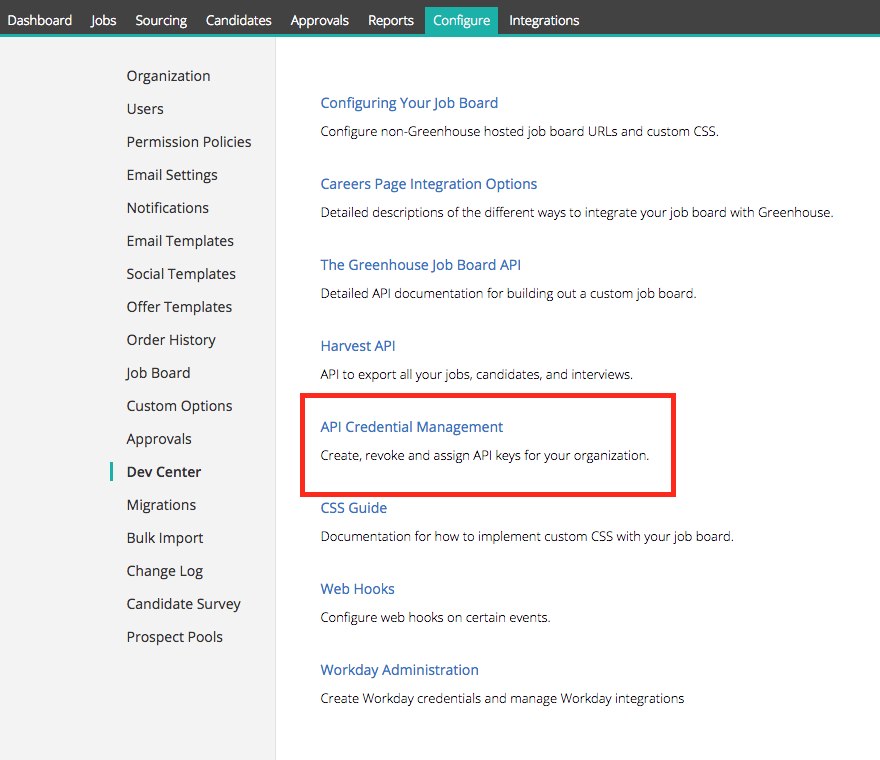
Task: Click 'Detailed descriptions of the different ways' text
Action: tap(577, 213)
